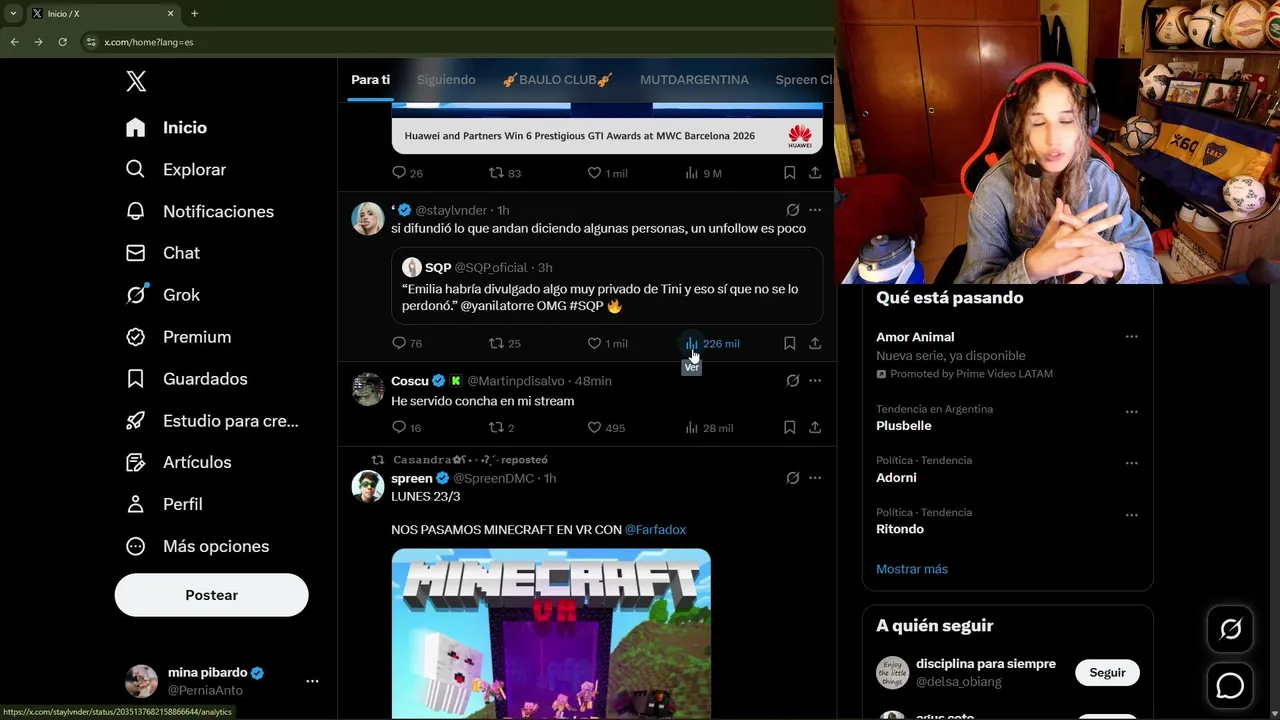This screenshot has height=720, width=1280.
Task: Like the staylvnder post
Action: click(607, 343)
